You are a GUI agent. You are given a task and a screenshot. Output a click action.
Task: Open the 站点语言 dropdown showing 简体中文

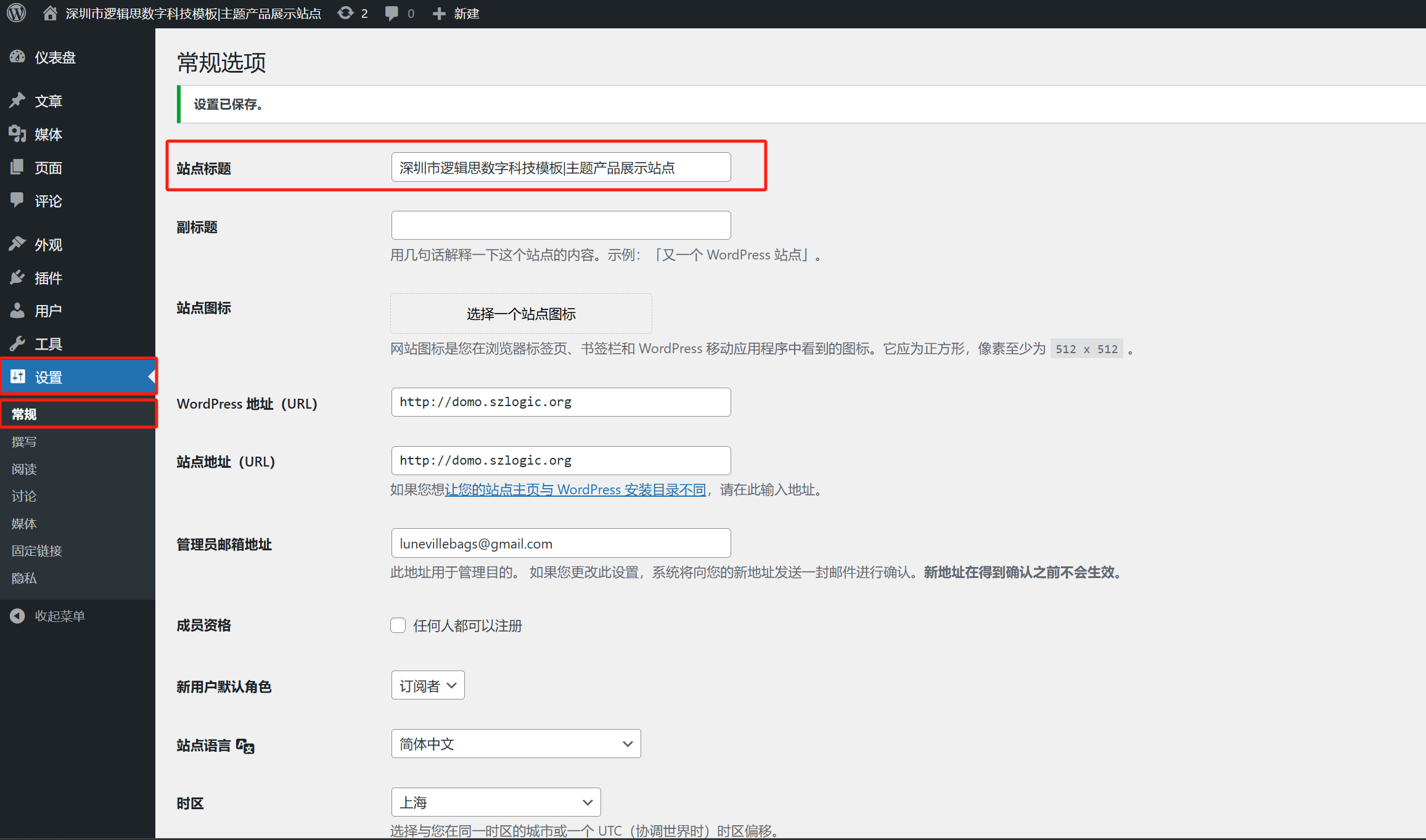[516, 744]
